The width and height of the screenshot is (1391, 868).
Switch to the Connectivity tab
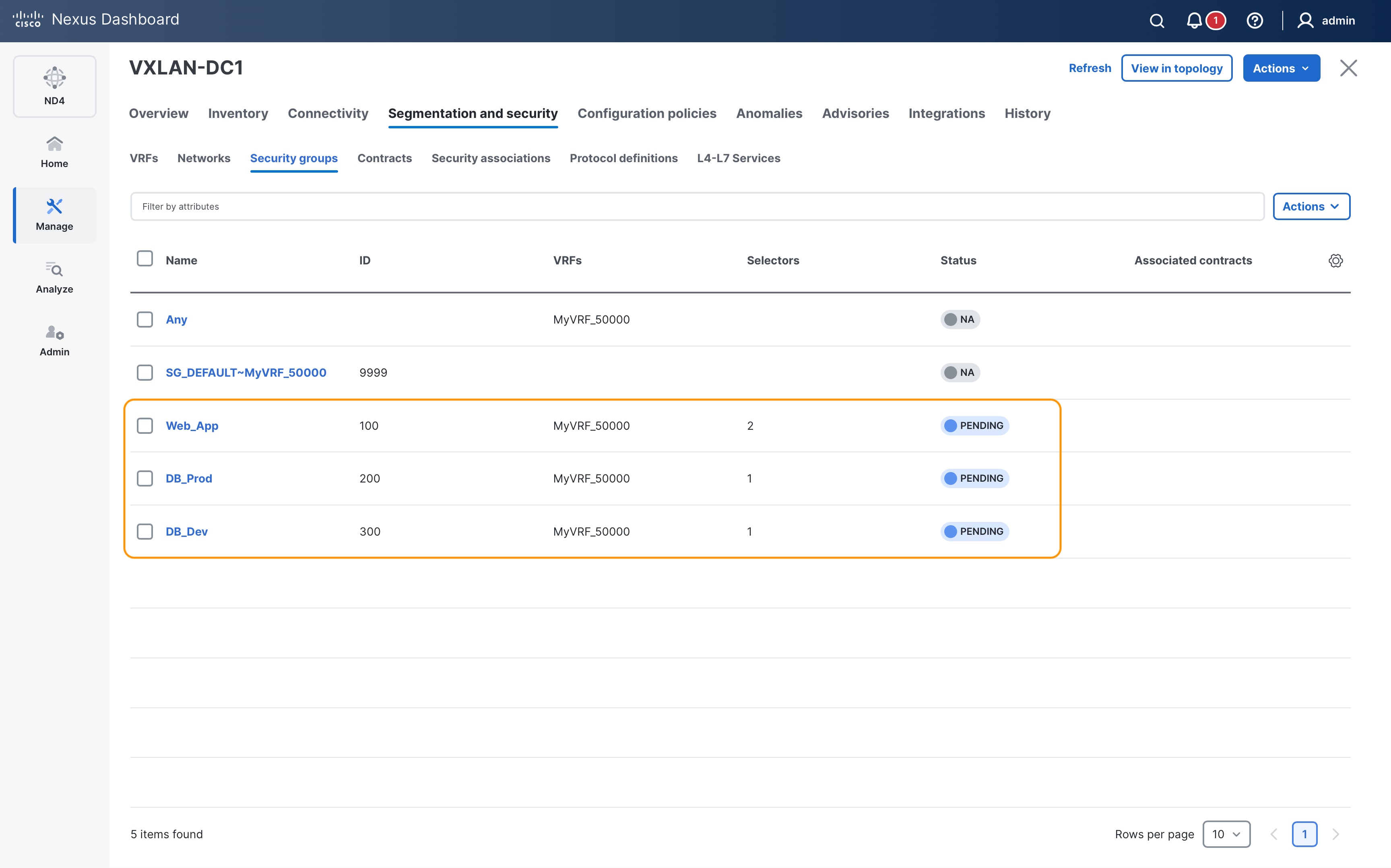tap(328, 113)
